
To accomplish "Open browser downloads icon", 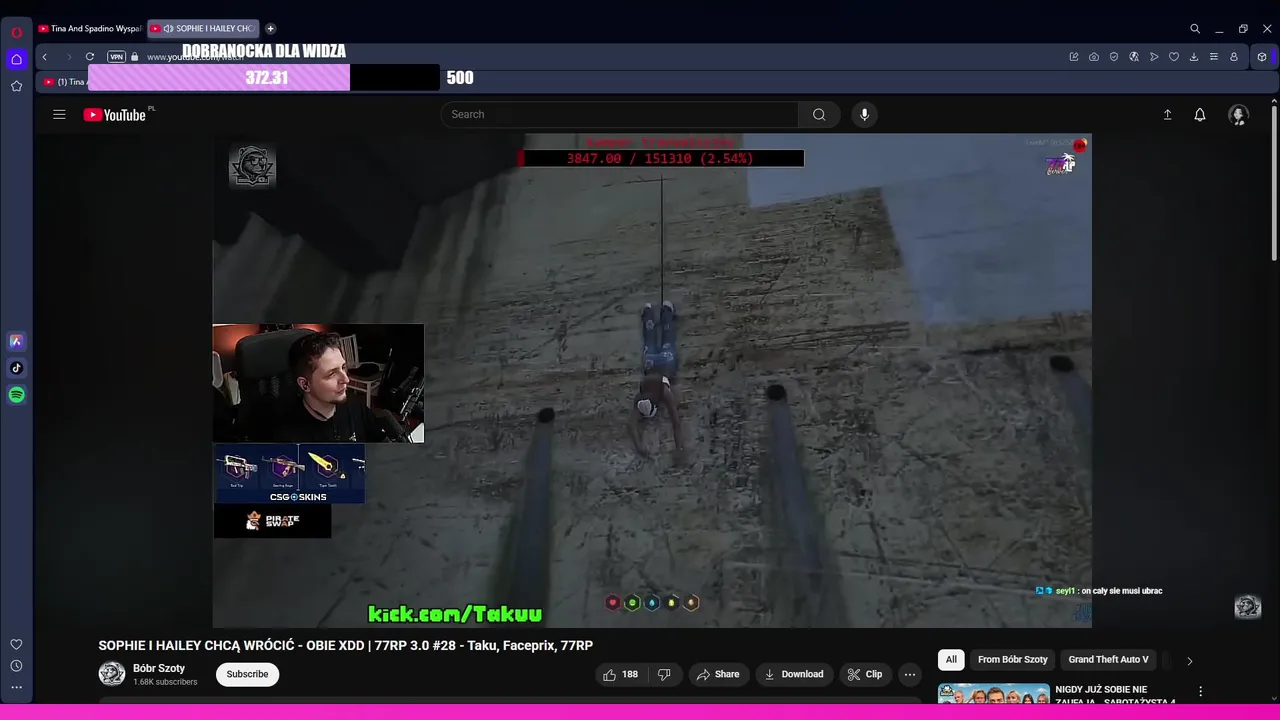I will tap(1194, 57).
